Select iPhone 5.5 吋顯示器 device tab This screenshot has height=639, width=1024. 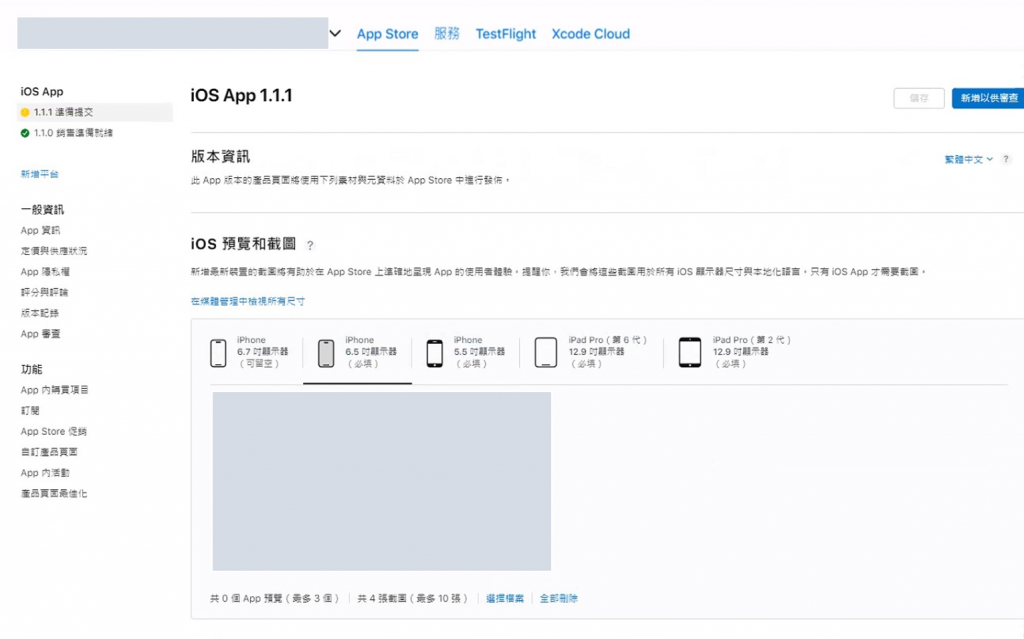(x=466, y=352)
